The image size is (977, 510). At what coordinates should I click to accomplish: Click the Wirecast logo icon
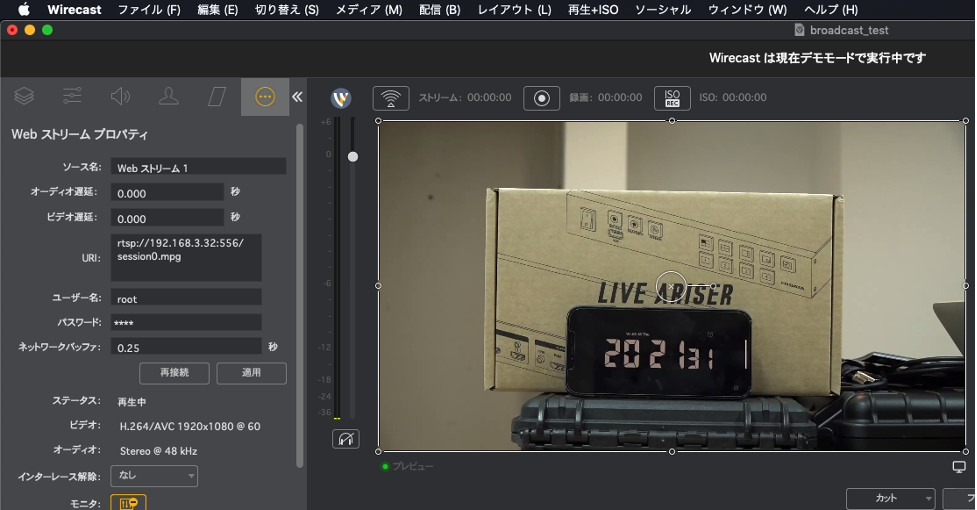[341, 98]
